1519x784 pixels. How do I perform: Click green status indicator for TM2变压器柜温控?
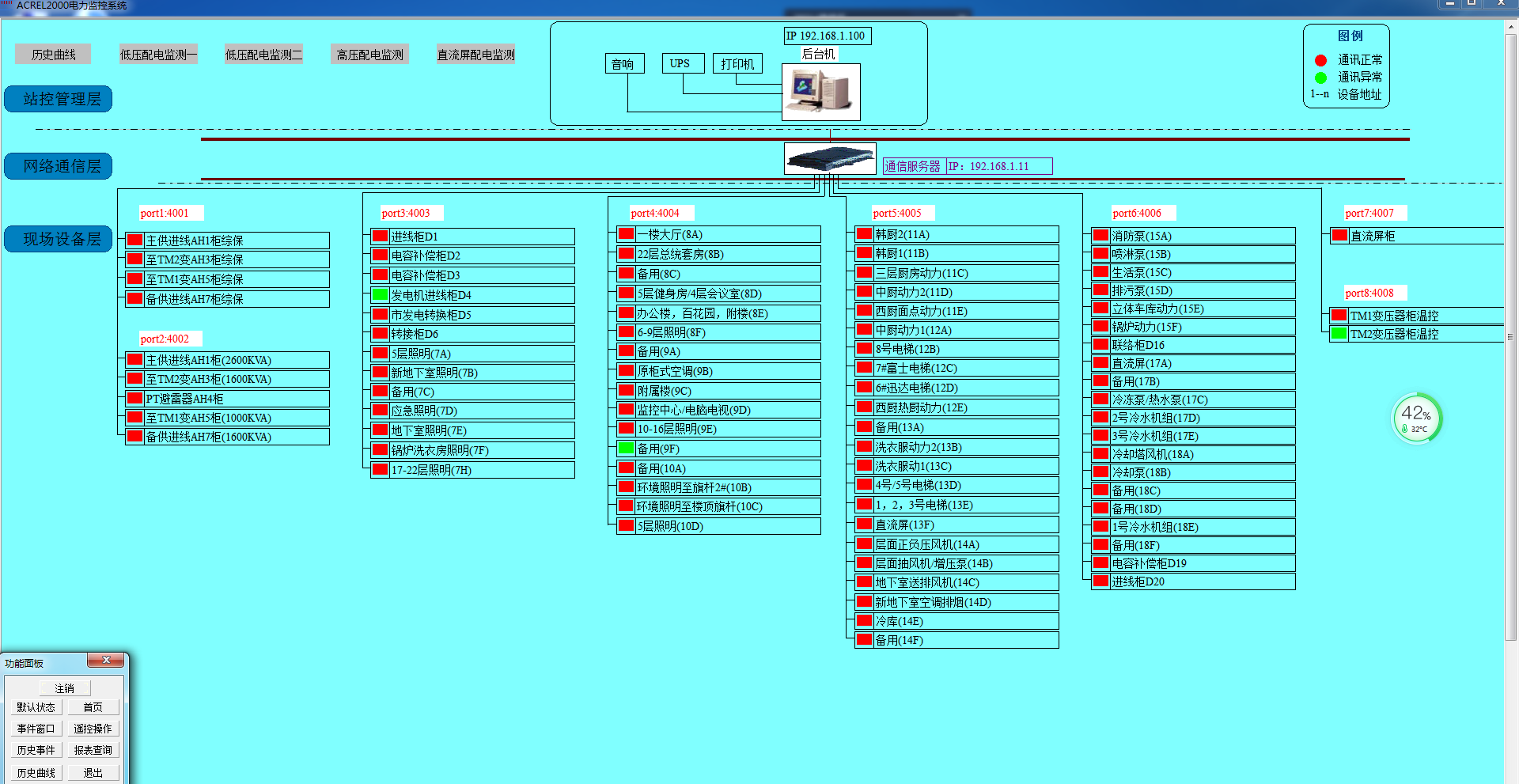click(1339, 334)
